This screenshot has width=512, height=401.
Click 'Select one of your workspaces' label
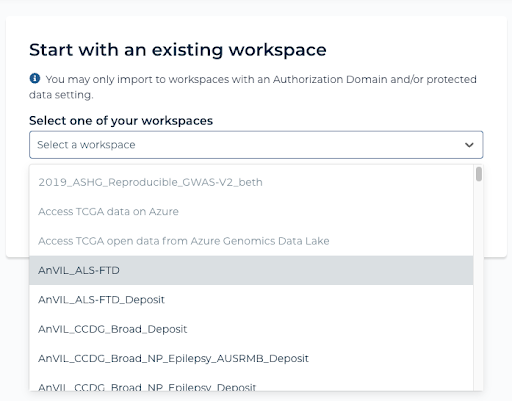[x=121, y=121]
